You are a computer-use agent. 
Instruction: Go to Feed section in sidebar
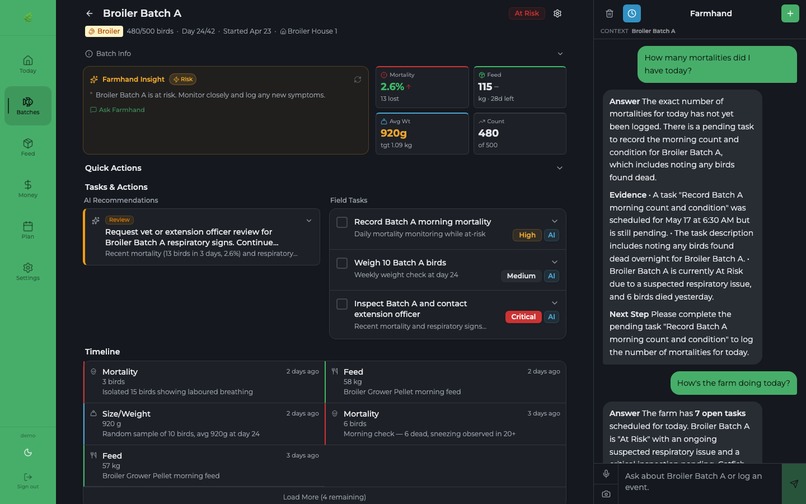click(x=28, y=147)
